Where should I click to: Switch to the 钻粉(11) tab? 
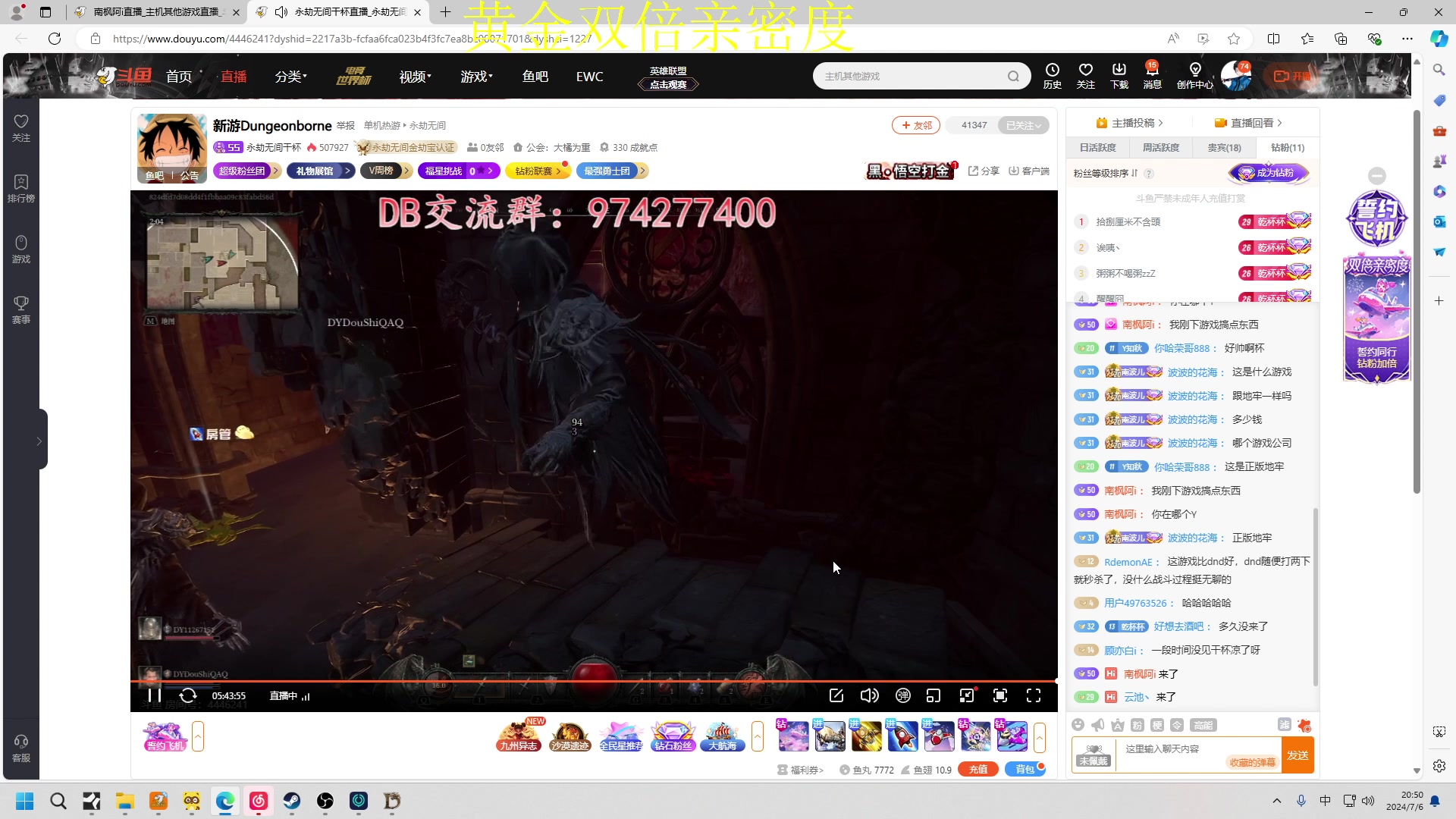[x=1288, y=148]
